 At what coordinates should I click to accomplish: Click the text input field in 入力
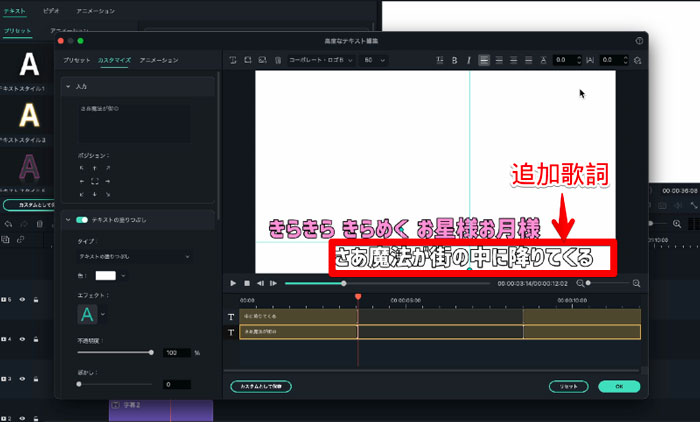pyautogui.click(x=135, y=123)
